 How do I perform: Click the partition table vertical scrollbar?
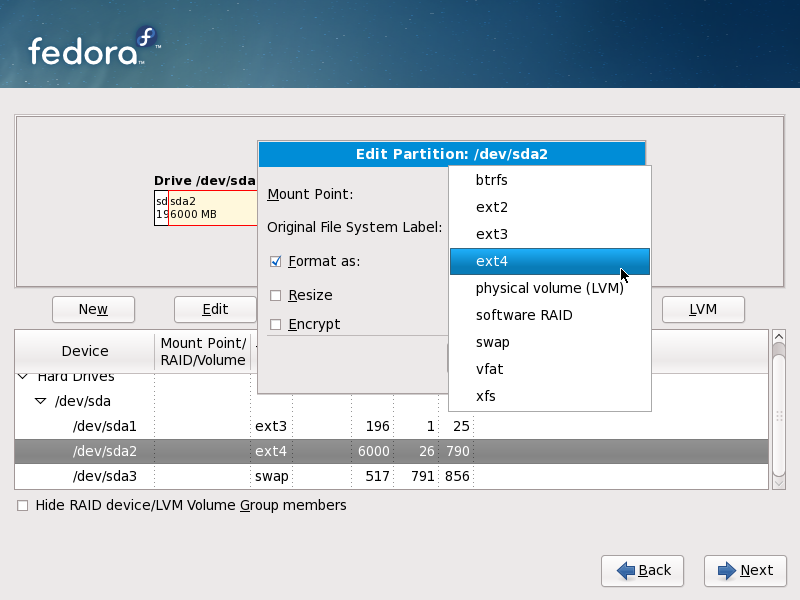pyautogui.click(x=779, y=410)
